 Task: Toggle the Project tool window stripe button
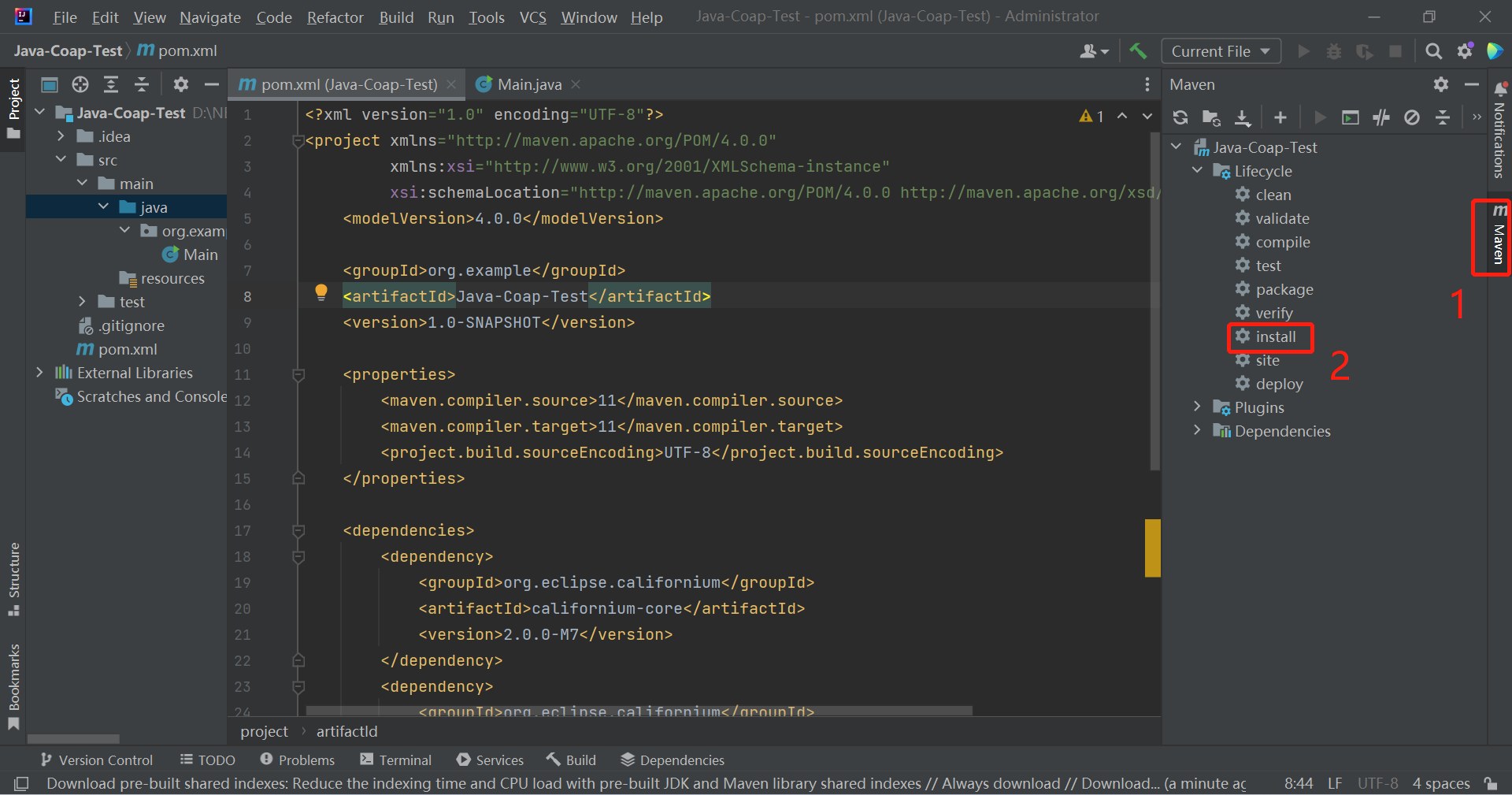pyautogui.click(x=13, y=109)
